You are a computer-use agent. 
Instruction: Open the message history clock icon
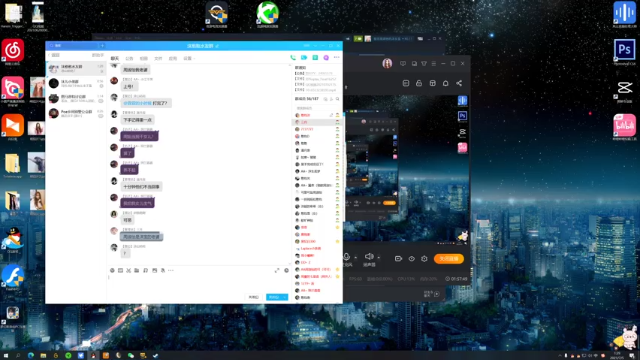click(x=287, y=270)
